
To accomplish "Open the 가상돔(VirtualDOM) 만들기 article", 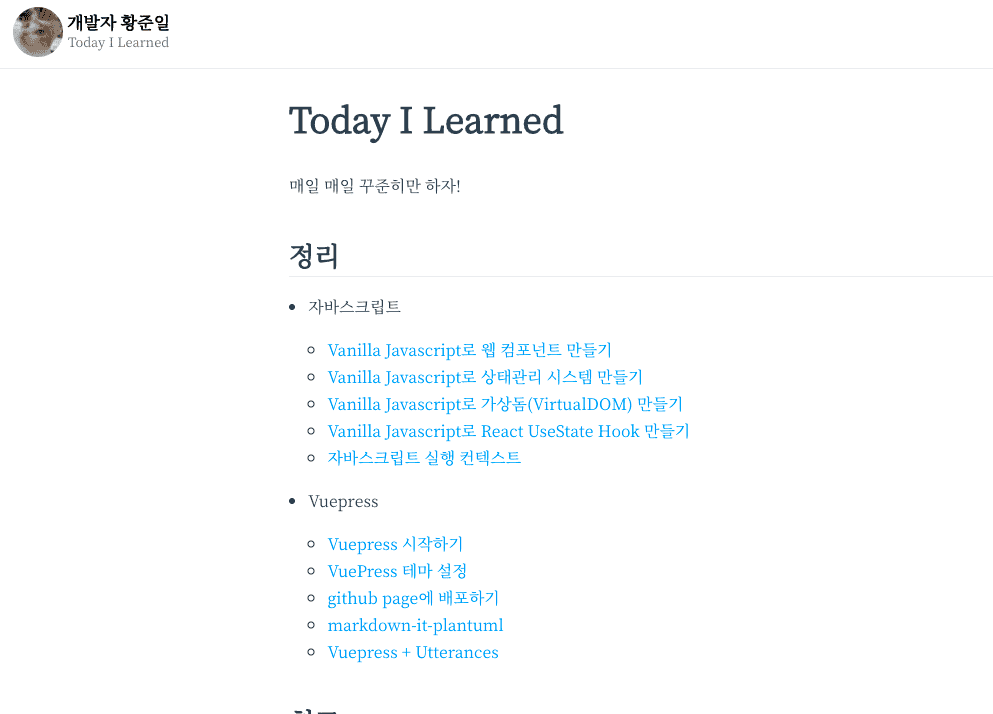I will pos(505,404).
